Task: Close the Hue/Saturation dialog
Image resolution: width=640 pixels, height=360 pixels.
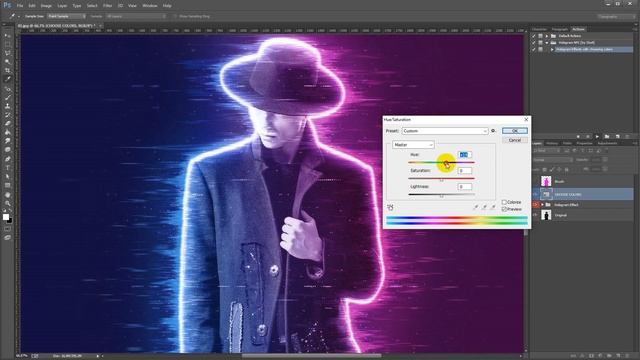Action: pos(526,120)
